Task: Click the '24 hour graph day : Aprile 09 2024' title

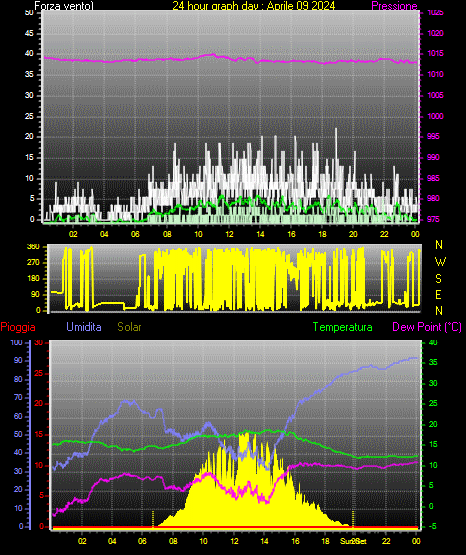Action: point(254,5)
